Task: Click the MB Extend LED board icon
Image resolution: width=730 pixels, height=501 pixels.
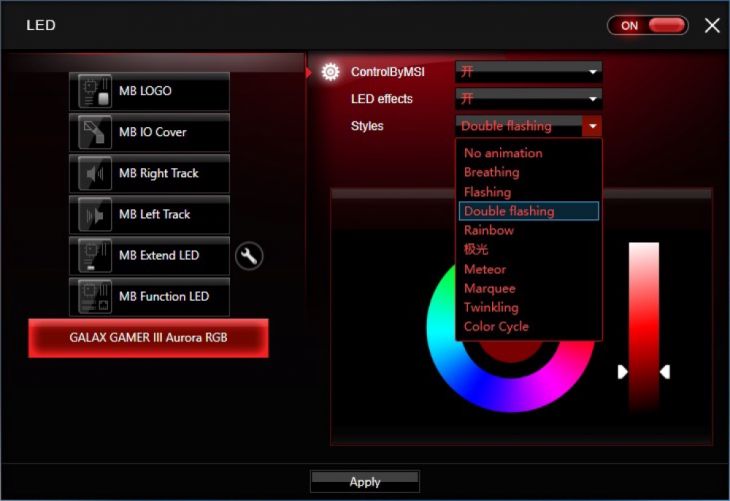Action: coord(95,256)
